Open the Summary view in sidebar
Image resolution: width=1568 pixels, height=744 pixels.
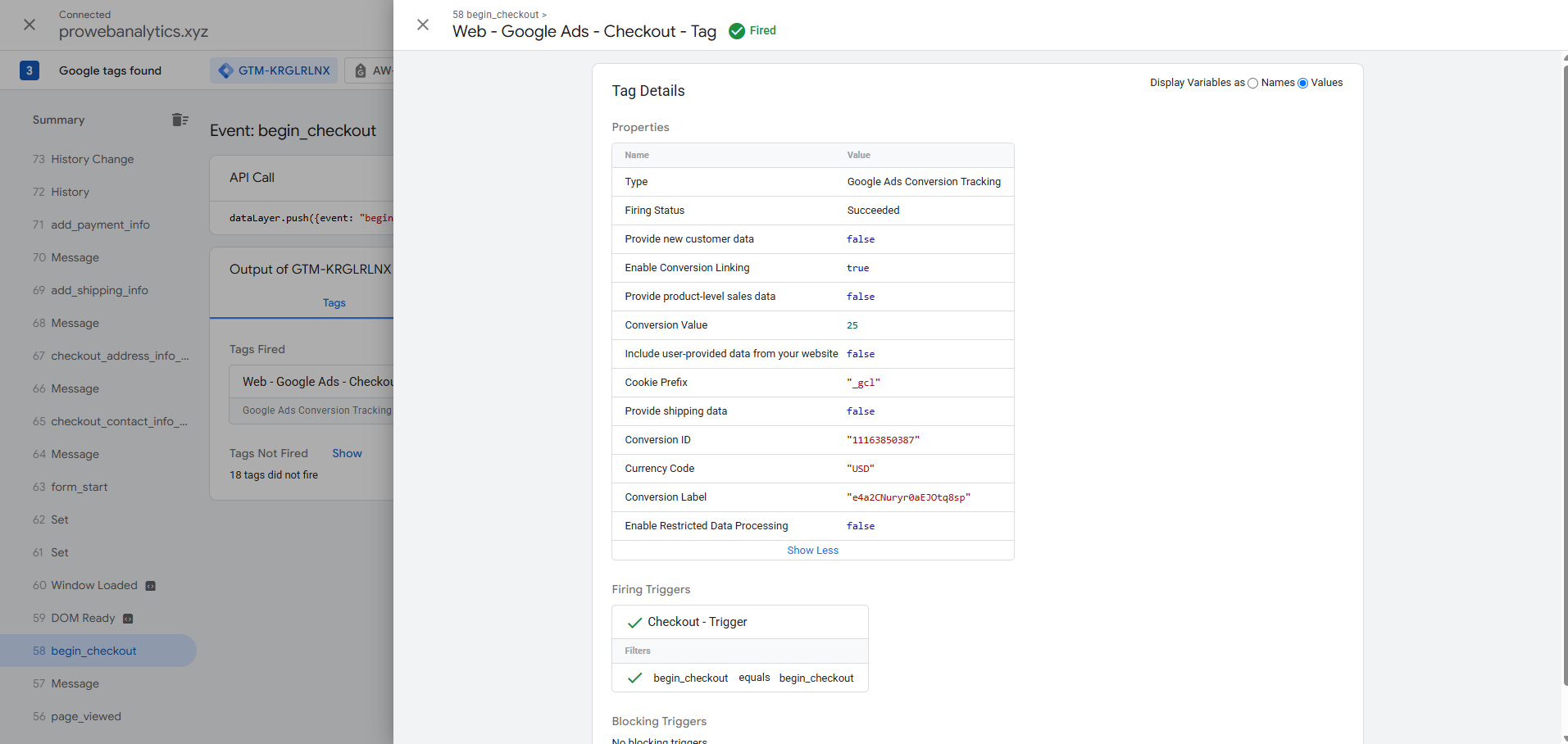[58, 120]
